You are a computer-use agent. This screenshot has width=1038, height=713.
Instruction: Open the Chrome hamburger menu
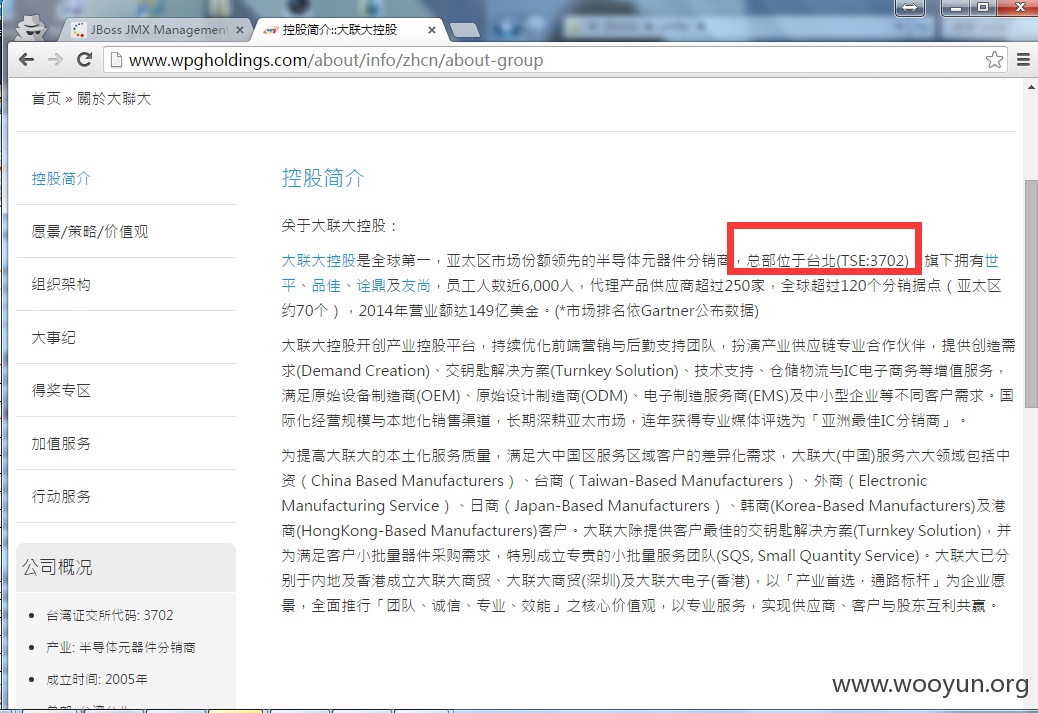pyautogui.click(x=1023, y=60)
